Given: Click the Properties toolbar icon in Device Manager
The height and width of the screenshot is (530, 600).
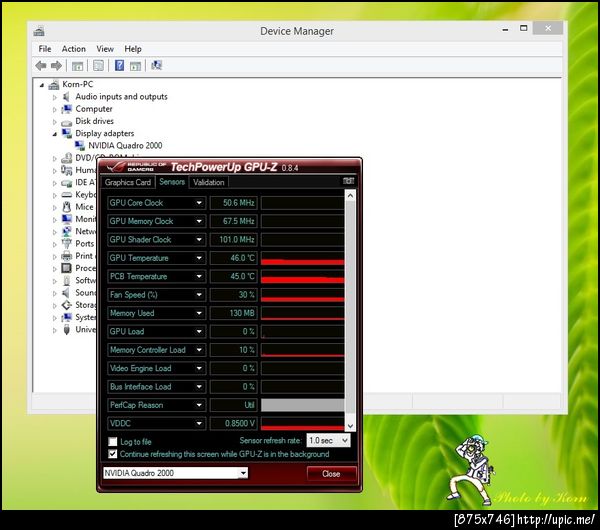Looking at the screenshot, I should 98,66.
